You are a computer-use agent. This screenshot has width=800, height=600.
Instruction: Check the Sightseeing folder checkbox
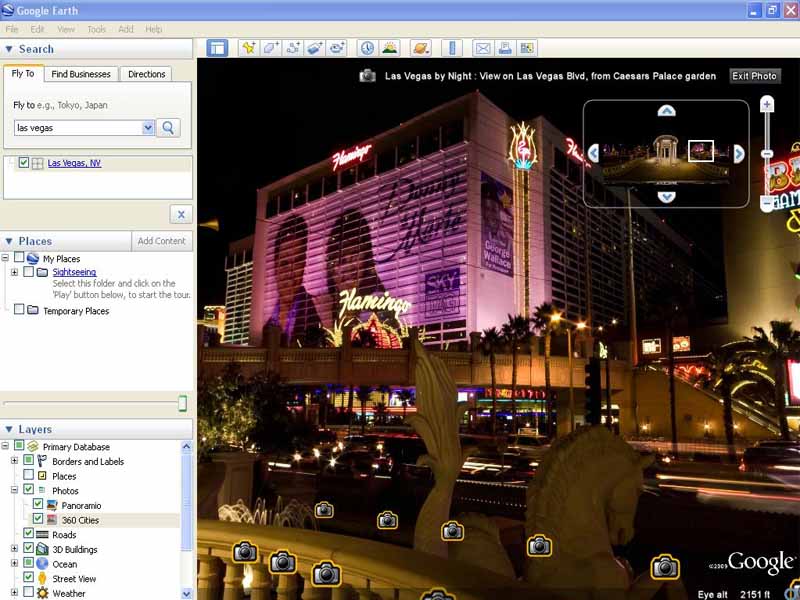29,271
